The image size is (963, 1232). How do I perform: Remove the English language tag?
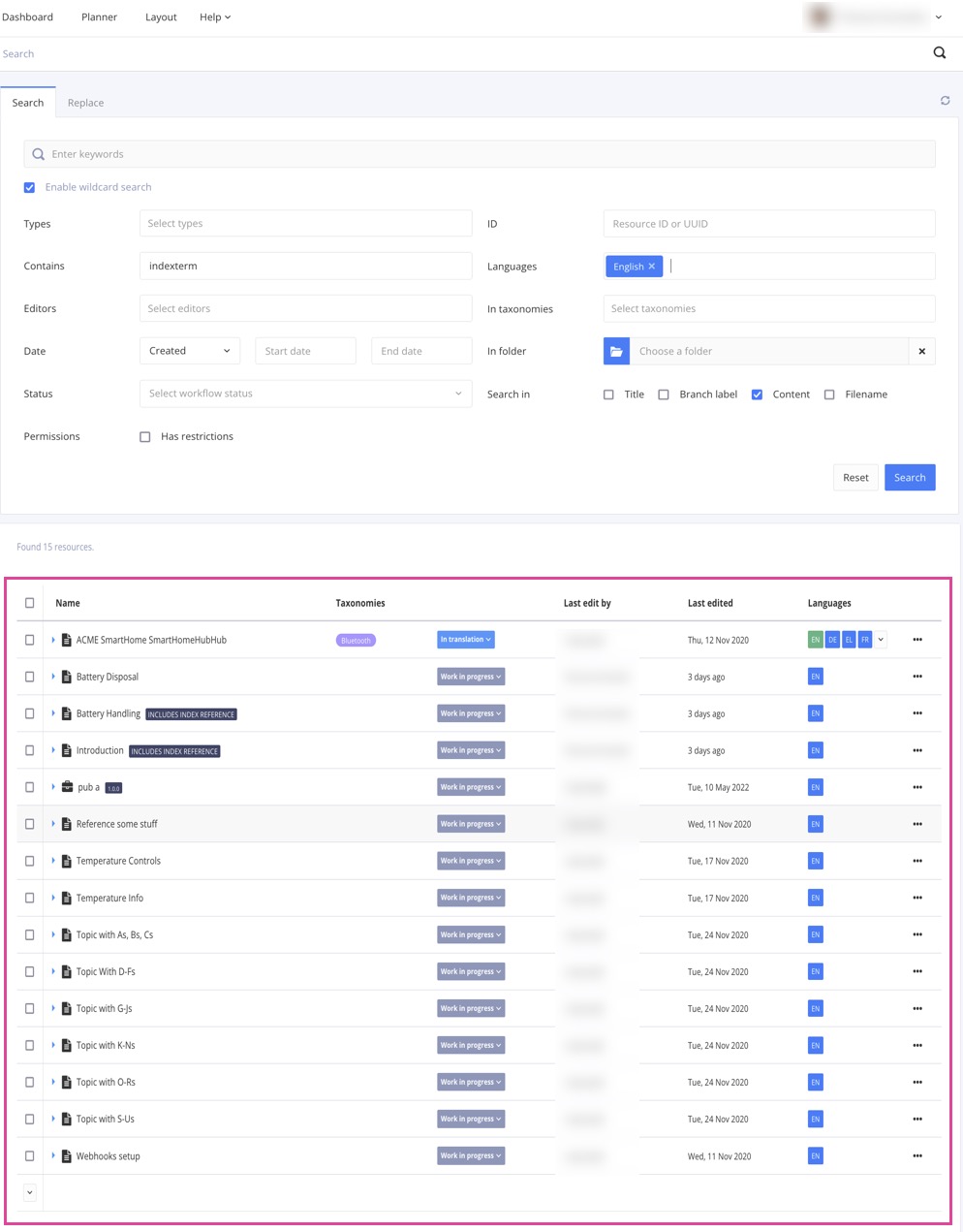(652, 267)
